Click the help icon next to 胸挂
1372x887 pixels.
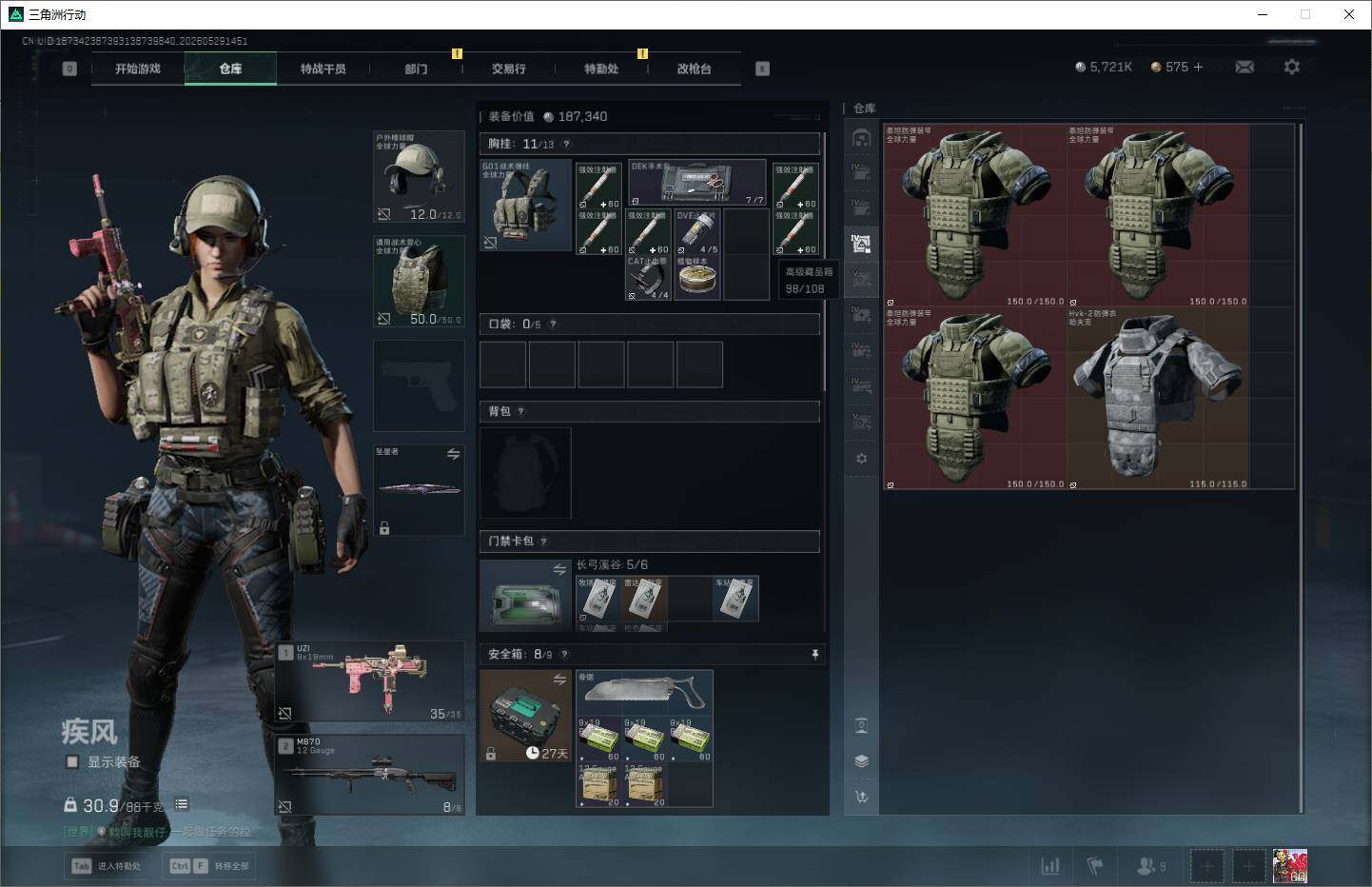click(x=566, y=144)
